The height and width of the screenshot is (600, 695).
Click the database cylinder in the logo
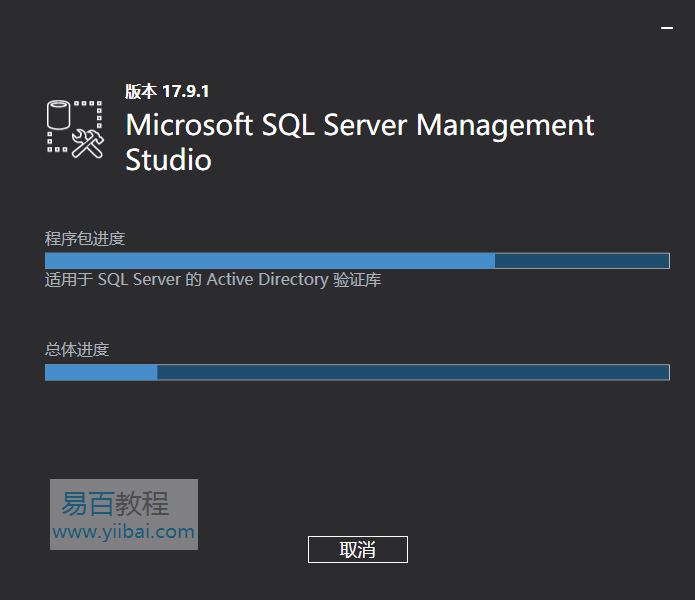(x=59, y=114)
